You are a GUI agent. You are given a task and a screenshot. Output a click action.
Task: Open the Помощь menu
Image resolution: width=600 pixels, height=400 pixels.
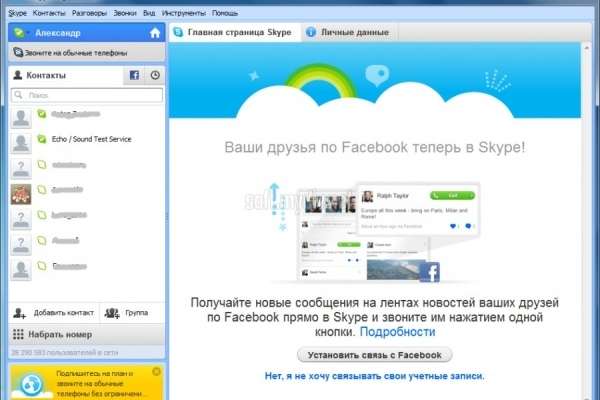225,13
